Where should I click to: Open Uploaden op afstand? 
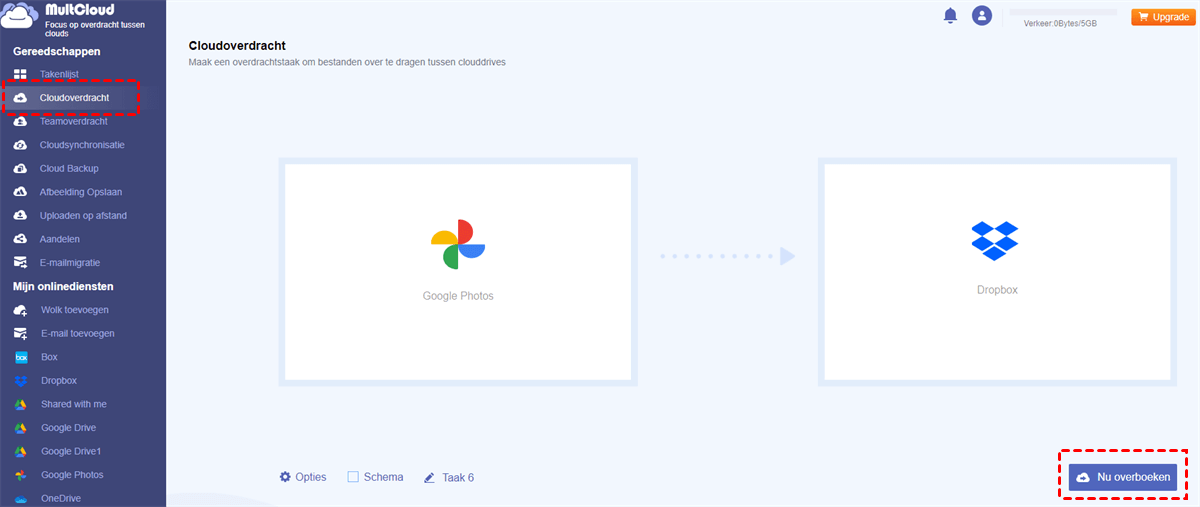point(83,215)
